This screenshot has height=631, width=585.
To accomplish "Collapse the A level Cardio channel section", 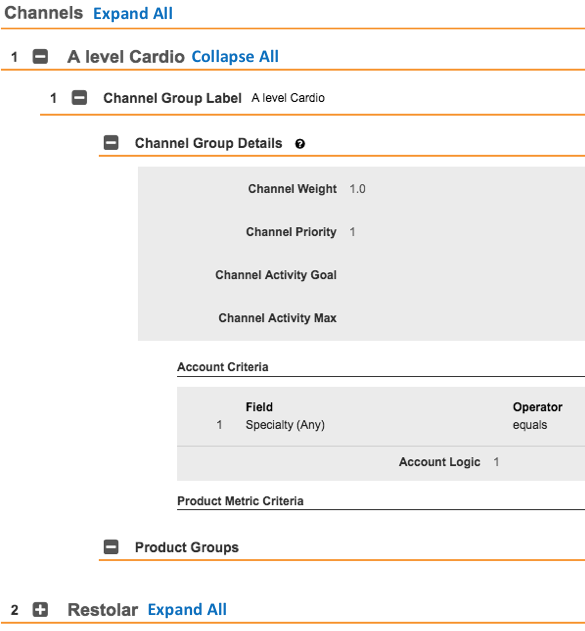I will point(40,56).
